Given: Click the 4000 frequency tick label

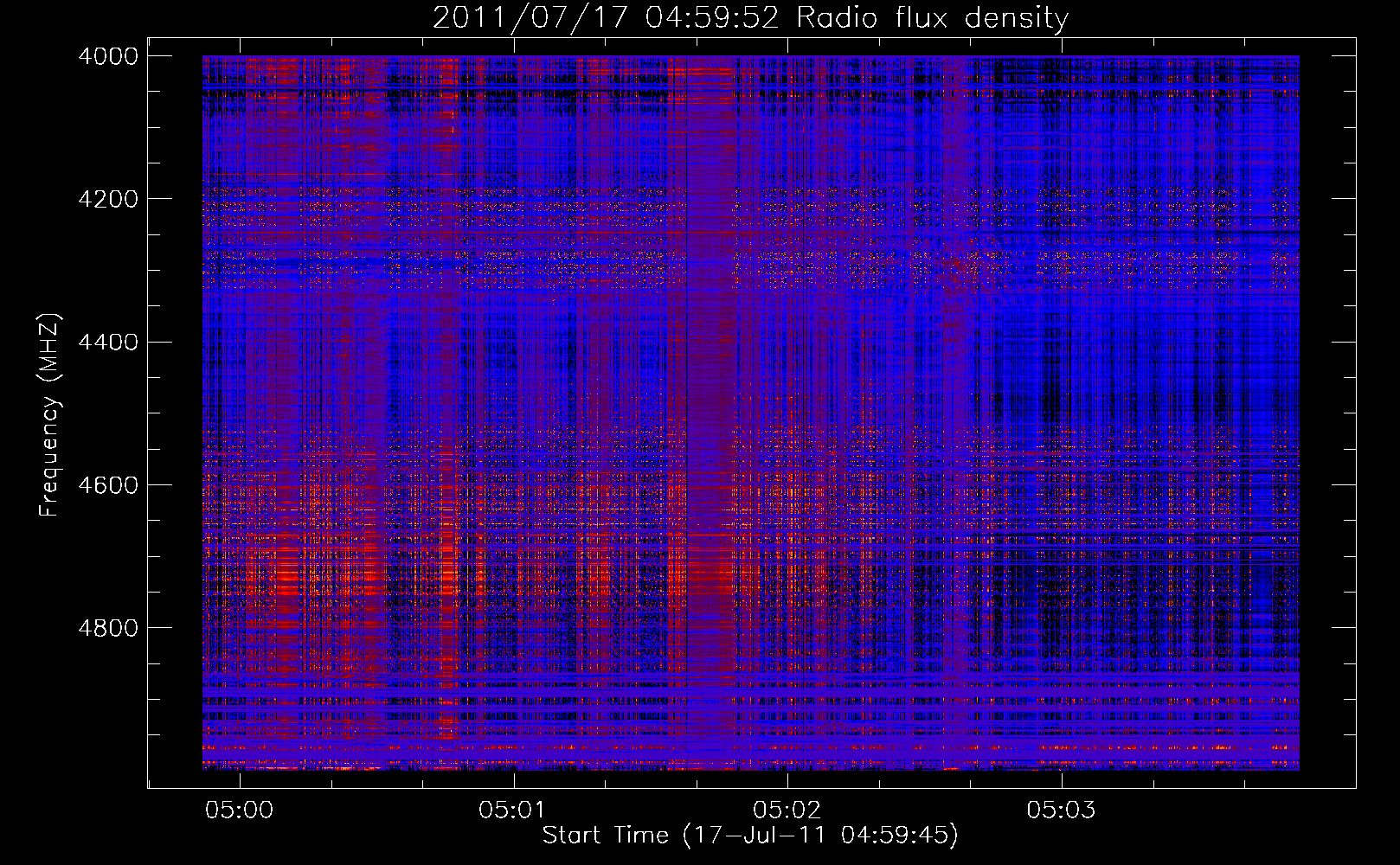Looking at the screenshot, I should [x=108, y=56].
